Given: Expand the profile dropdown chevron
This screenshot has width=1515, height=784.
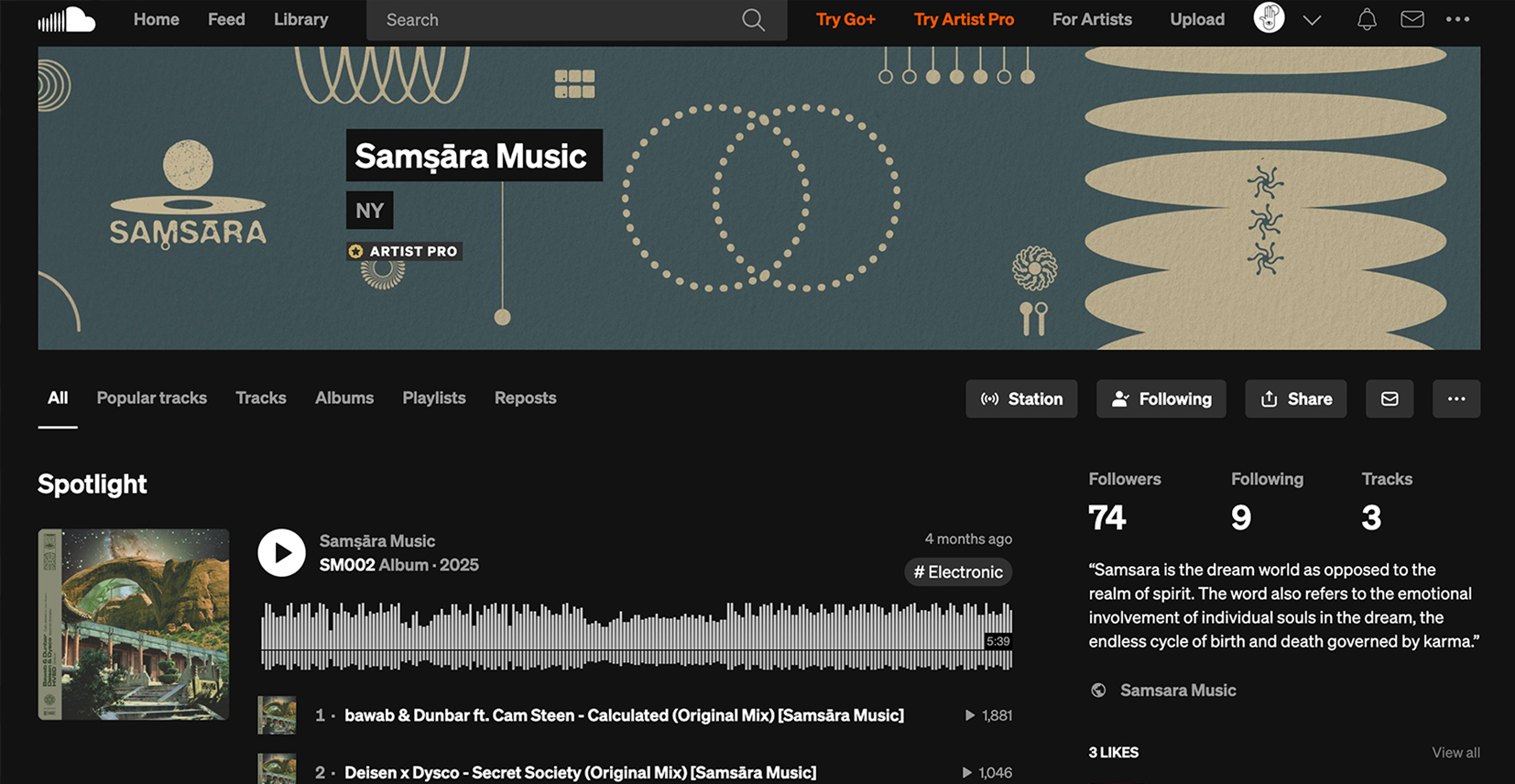Looking at the screenshot, I should (x=1312, y=20).
